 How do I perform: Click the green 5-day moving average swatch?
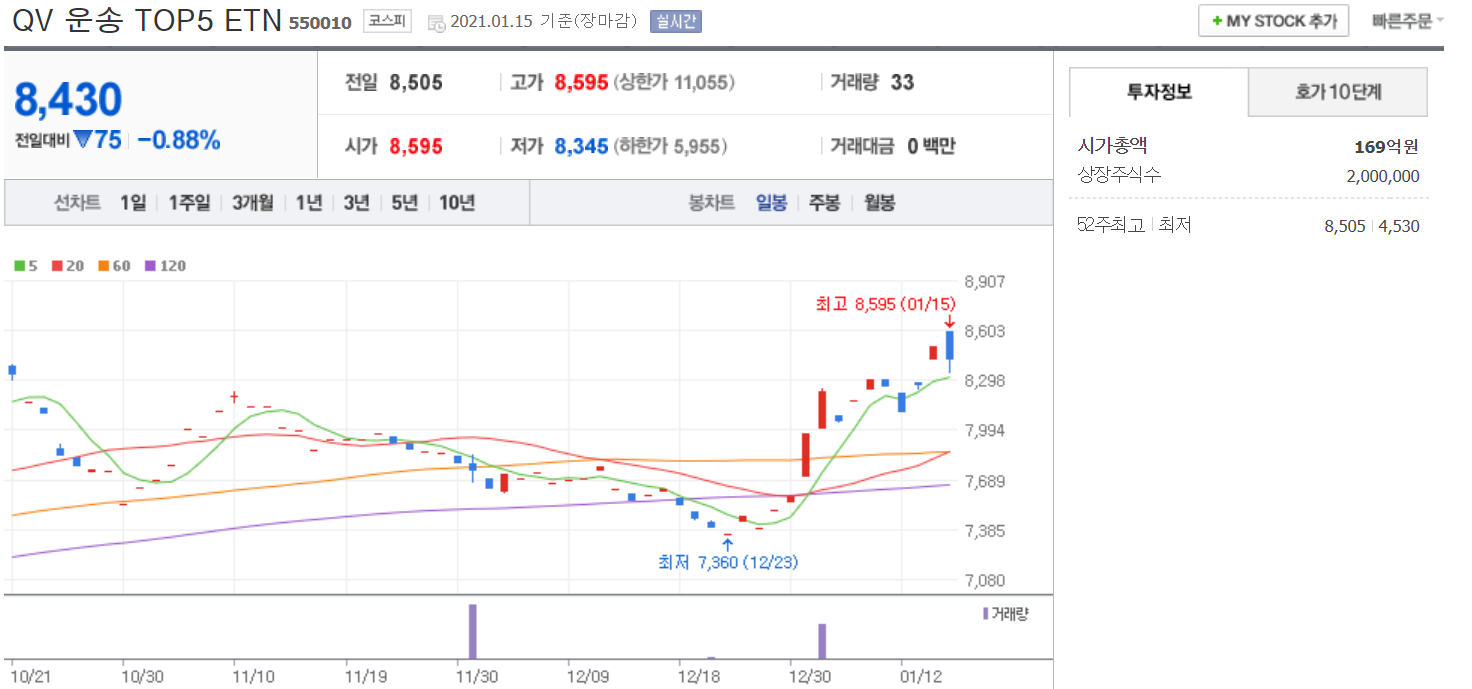point(19,266)
